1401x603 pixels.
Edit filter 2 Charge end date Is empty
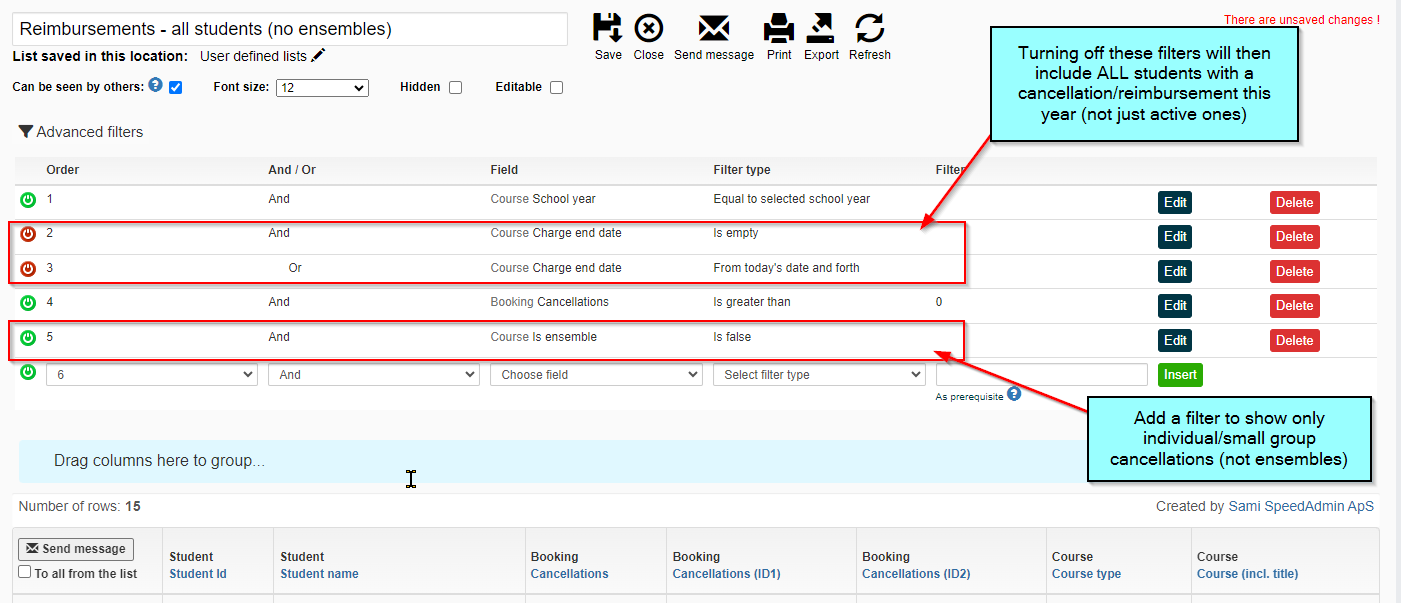click(x=1175, y=237)
